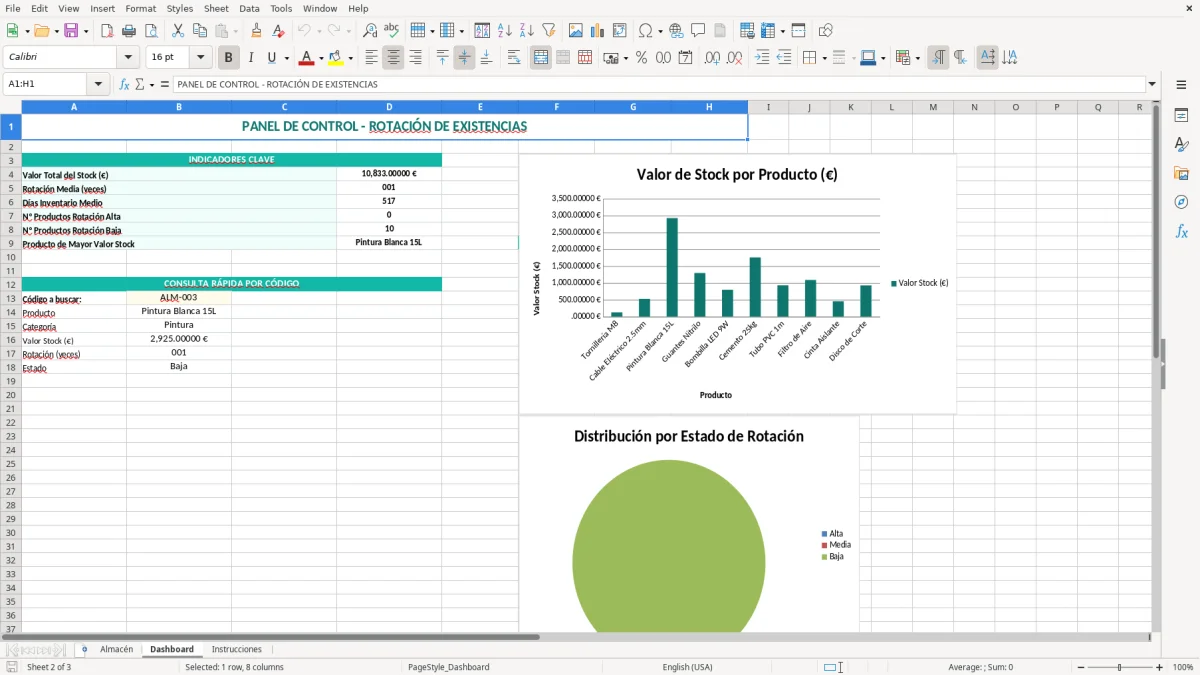Toggle Underline formatting
The width and height of the screenshot is (1200, 675).
pos(271,58)
